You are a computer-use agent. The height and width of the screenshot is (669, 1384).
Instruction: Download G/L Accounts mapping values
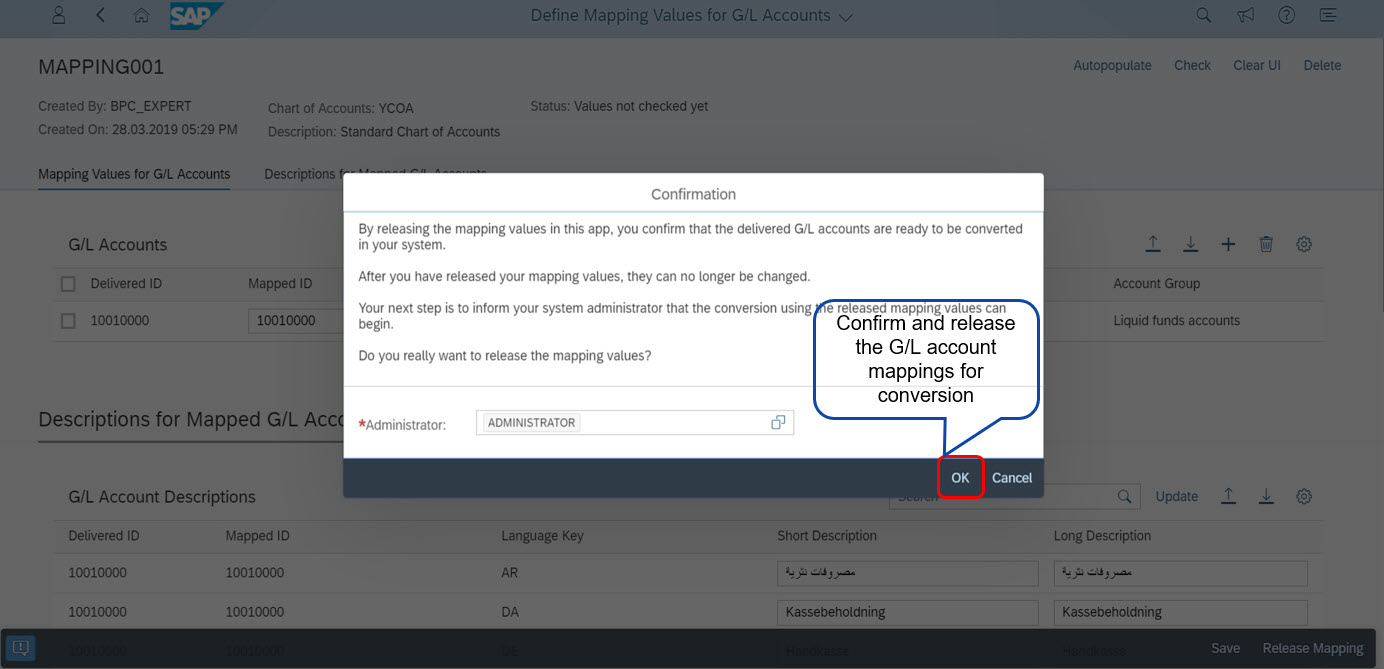1191,244
